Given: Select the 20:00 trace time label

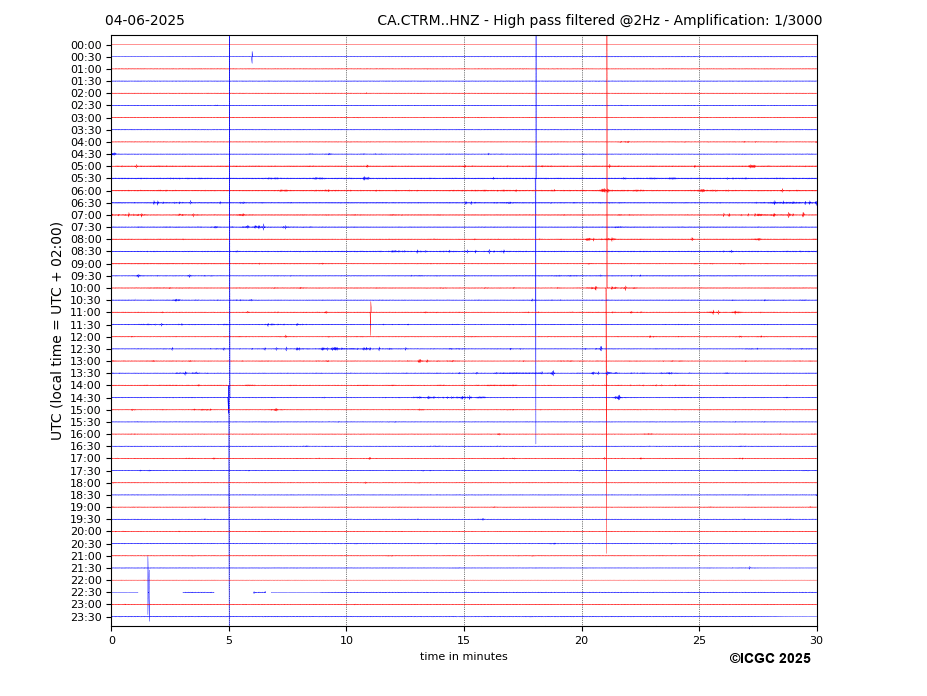Looking at the screenshot, I should point(86,532).
